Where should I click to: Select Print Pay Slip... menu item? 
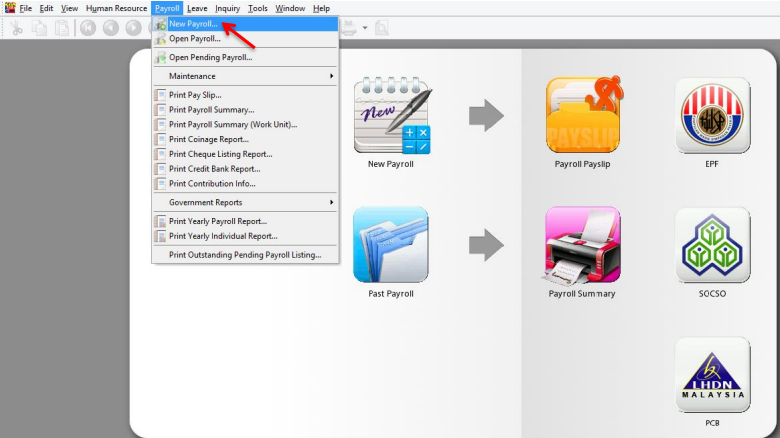click(x=195, y=95)
